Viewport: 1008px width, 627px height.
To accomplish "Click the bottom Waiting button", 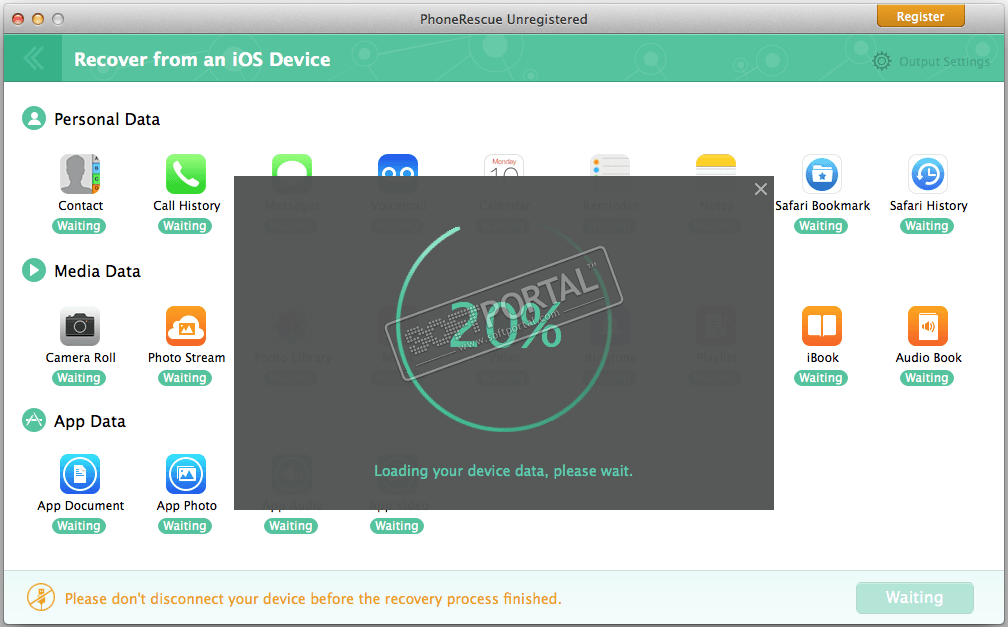I will point(914,597).
